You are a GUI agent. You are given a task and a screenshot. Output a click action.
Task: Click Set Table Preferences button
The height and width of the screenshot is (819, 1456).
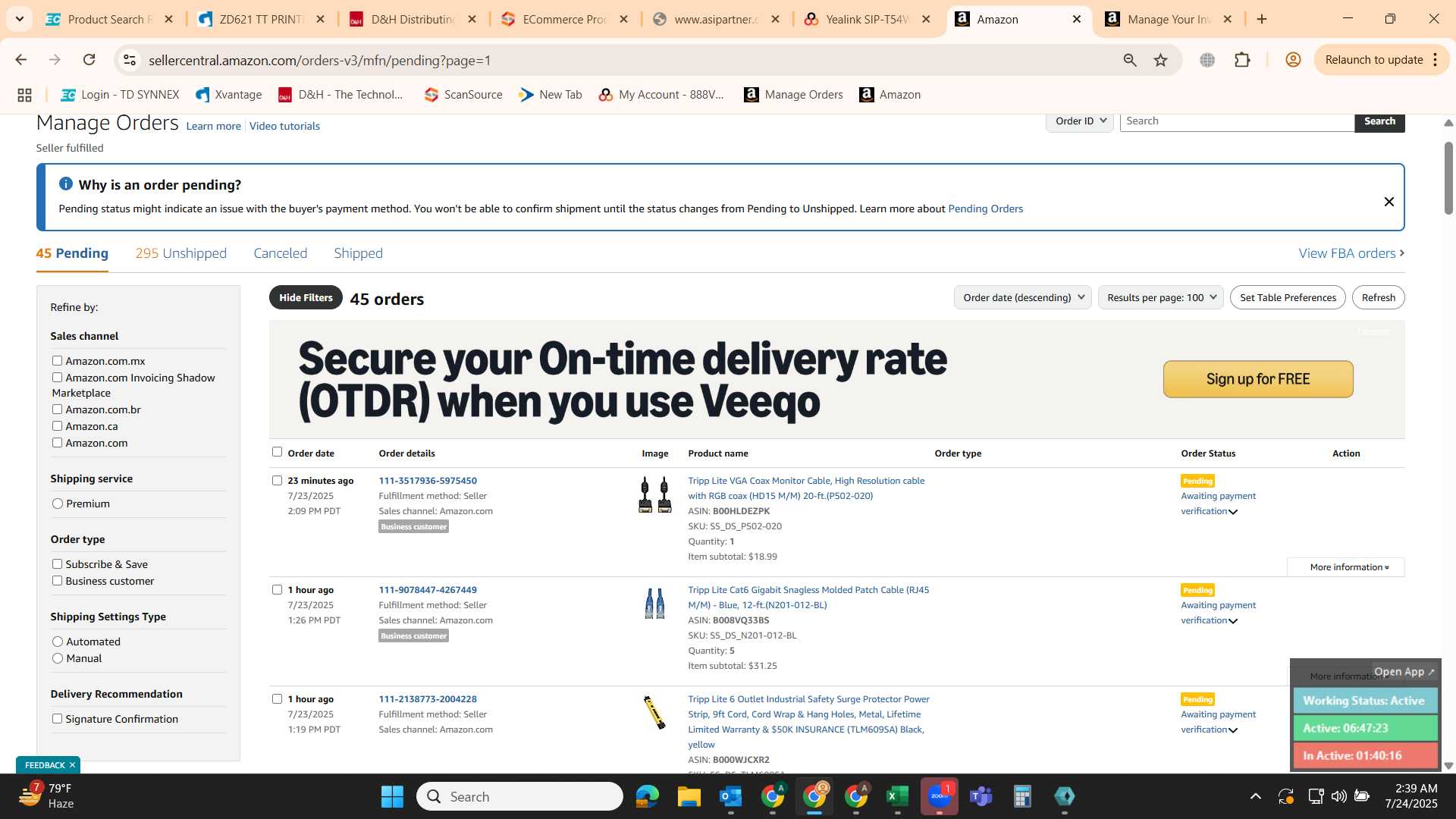point(1288,297)
